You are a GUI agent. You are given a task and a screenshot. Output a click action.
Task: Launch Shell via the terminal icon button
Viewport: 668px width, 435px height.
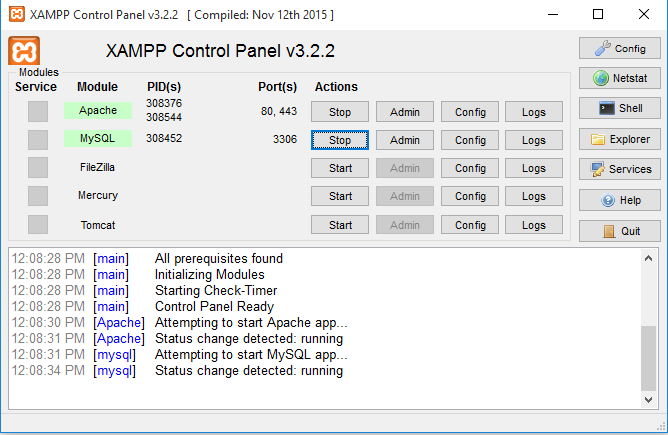619,108
